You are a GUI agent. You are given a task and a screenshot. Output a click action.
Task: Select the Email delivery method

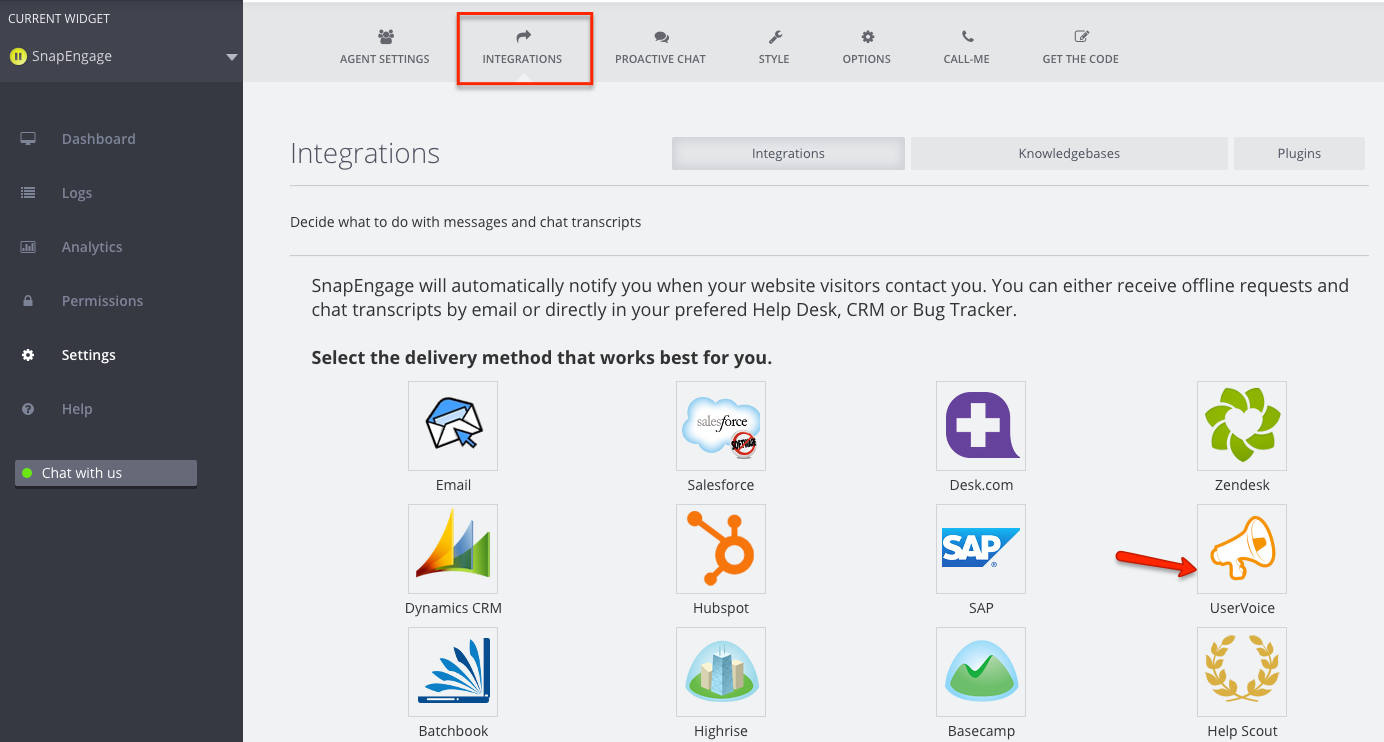click(x=452, y=425)
